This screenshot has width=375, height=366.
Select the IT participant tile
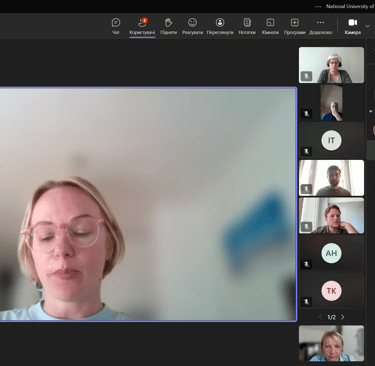pyautogui.click(x=331, y=140)
